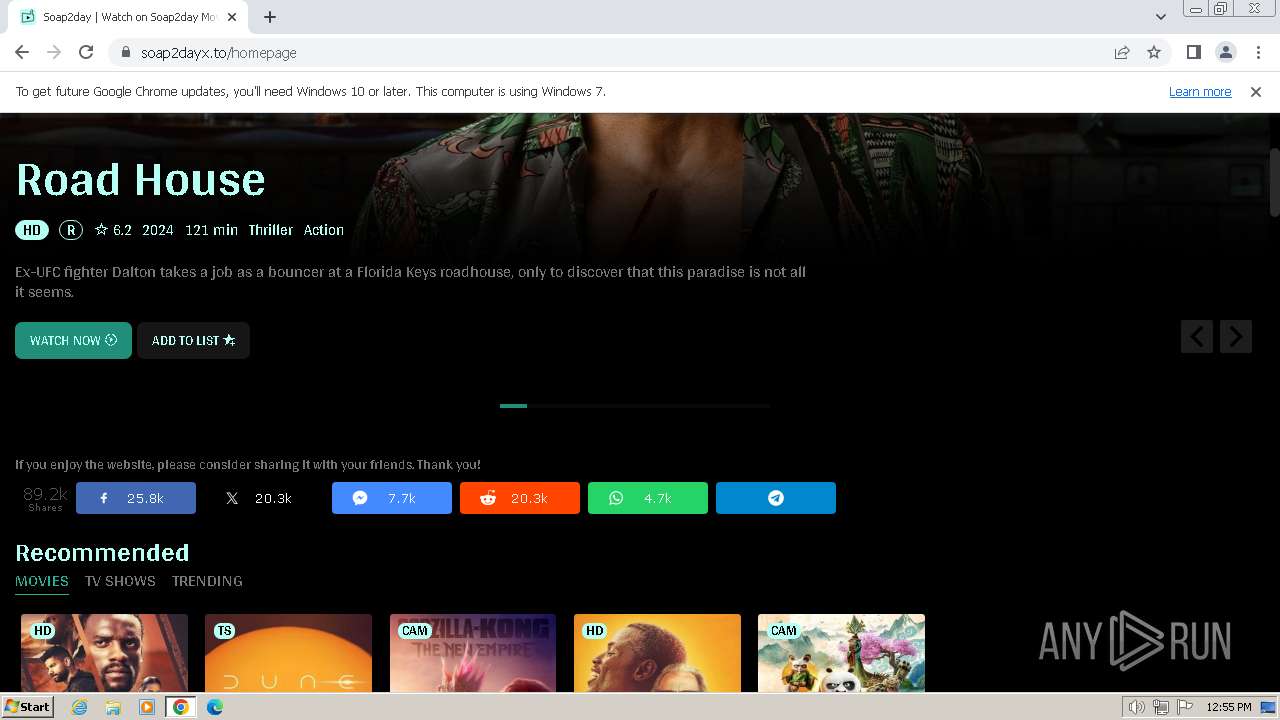
Task: Open the Chrome three-dot menu
Action: pyautogui.click(x=1257, y=53)
